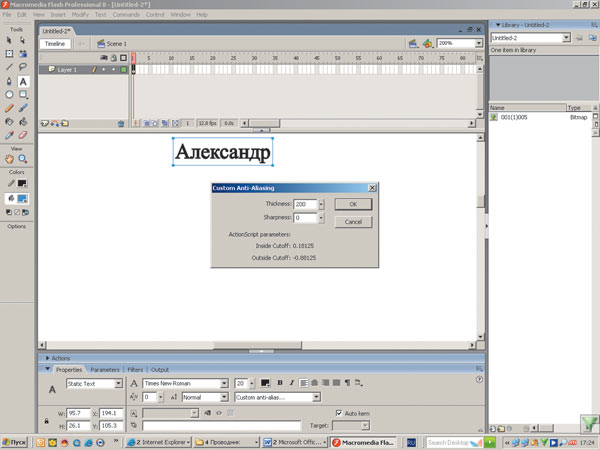Select the Oval tool
This screenshot has width=600, height=450.
9,94
